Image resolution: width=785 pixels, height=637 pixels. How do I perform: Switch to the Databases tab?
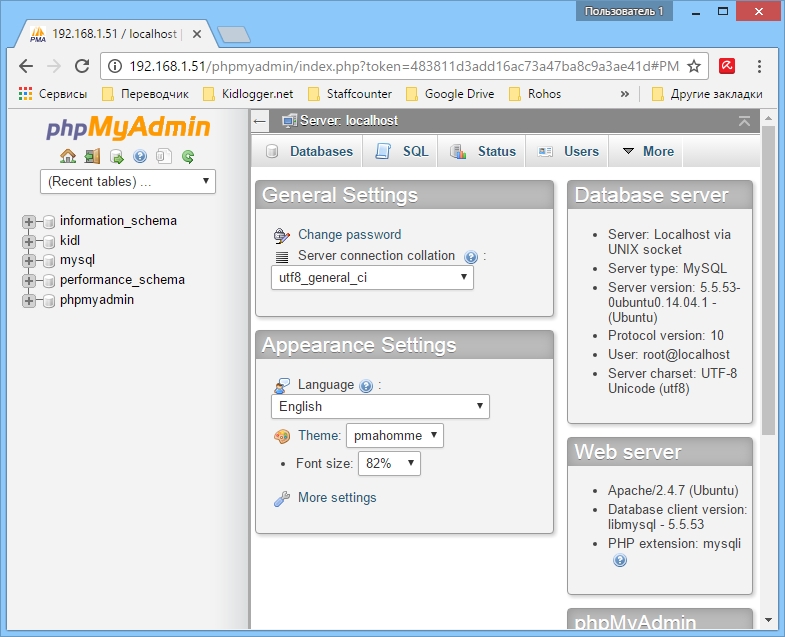[x=311, y=151]
